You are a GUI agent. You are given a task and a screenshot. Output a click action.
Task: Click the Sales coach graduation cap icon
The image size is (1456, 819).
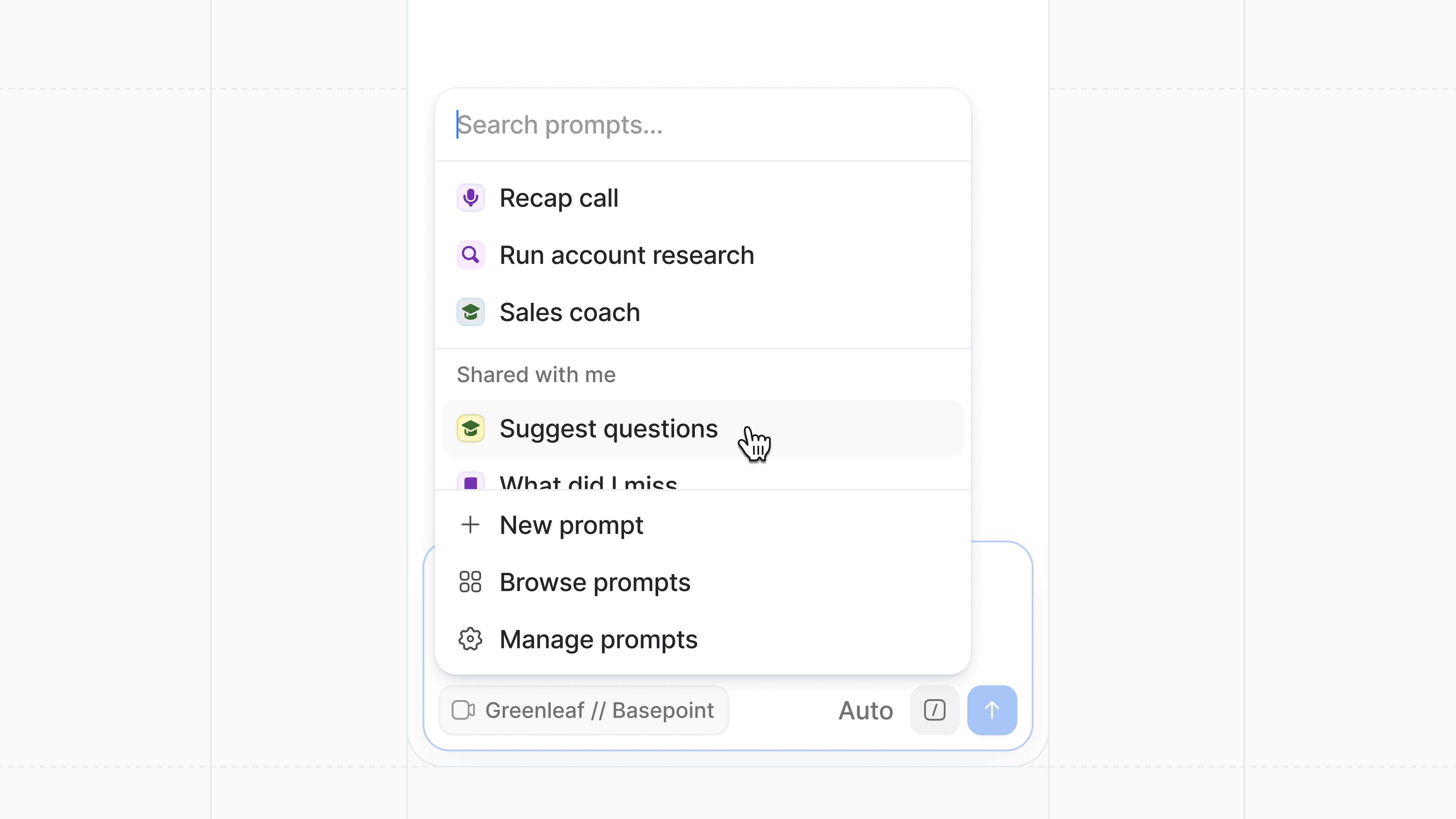(470, 312)
